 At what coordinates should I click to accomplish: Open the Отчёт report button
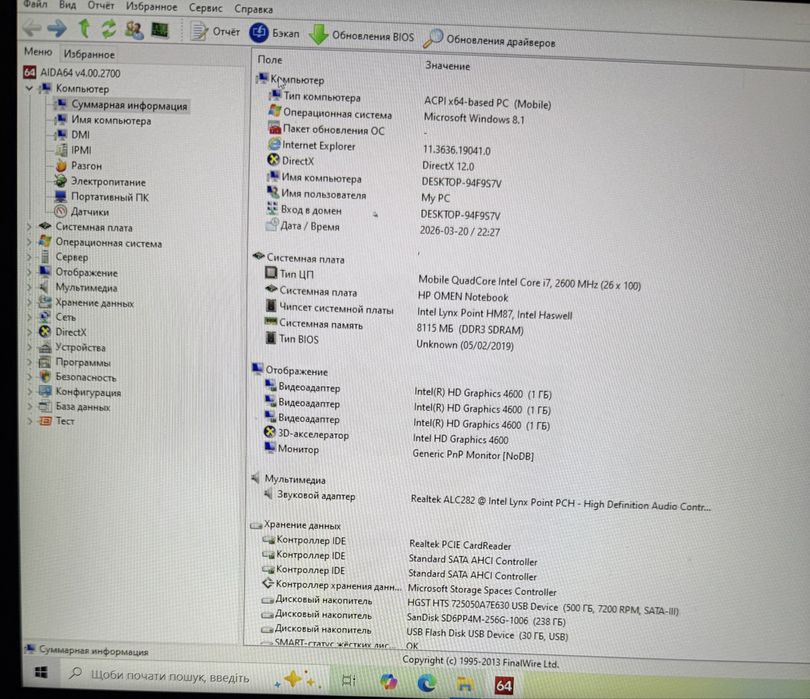[x=215, y=32]
